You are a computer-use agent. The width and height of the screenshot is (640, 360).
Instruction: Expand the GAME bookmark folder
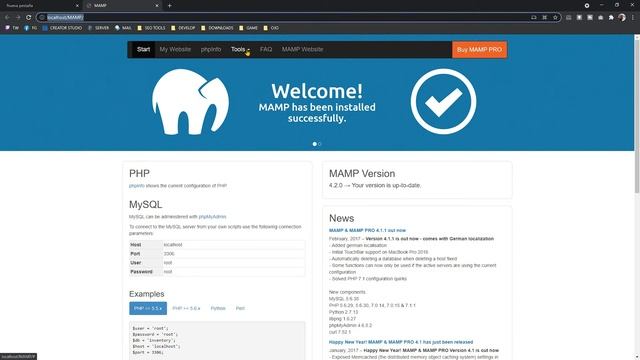tap(248, 28)
